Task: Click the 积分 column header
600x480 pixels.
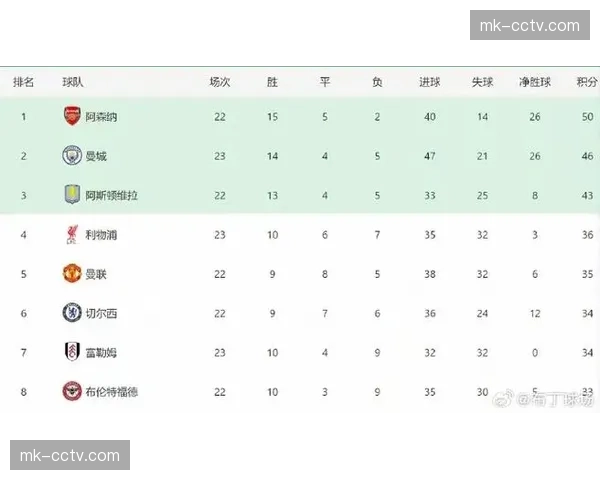Action: click(x=587, y=82)
